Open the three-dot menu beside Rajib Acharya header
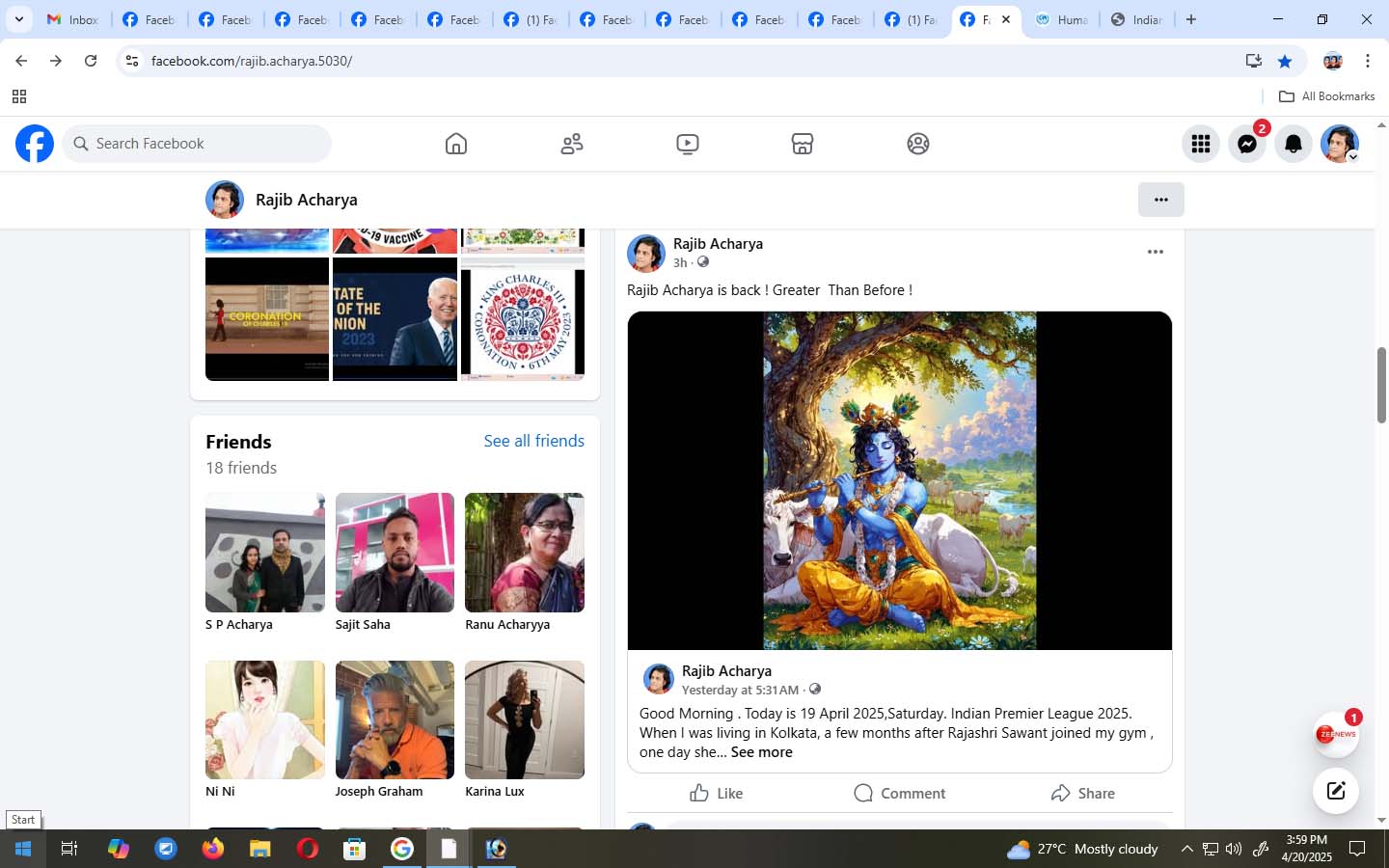Screen dimensions: 1389x868 pyautogui.click(x=1161, y=200)
